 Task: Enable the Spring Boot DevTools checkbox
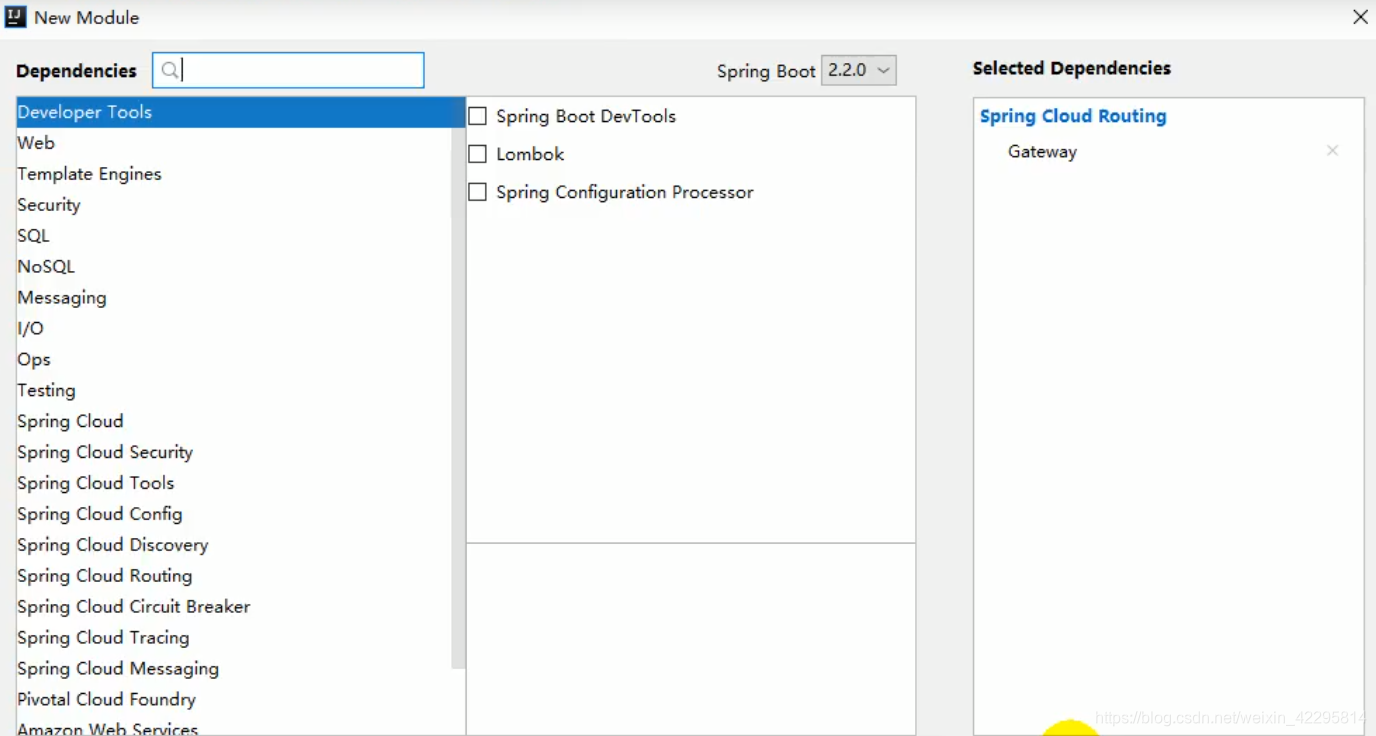478,116
